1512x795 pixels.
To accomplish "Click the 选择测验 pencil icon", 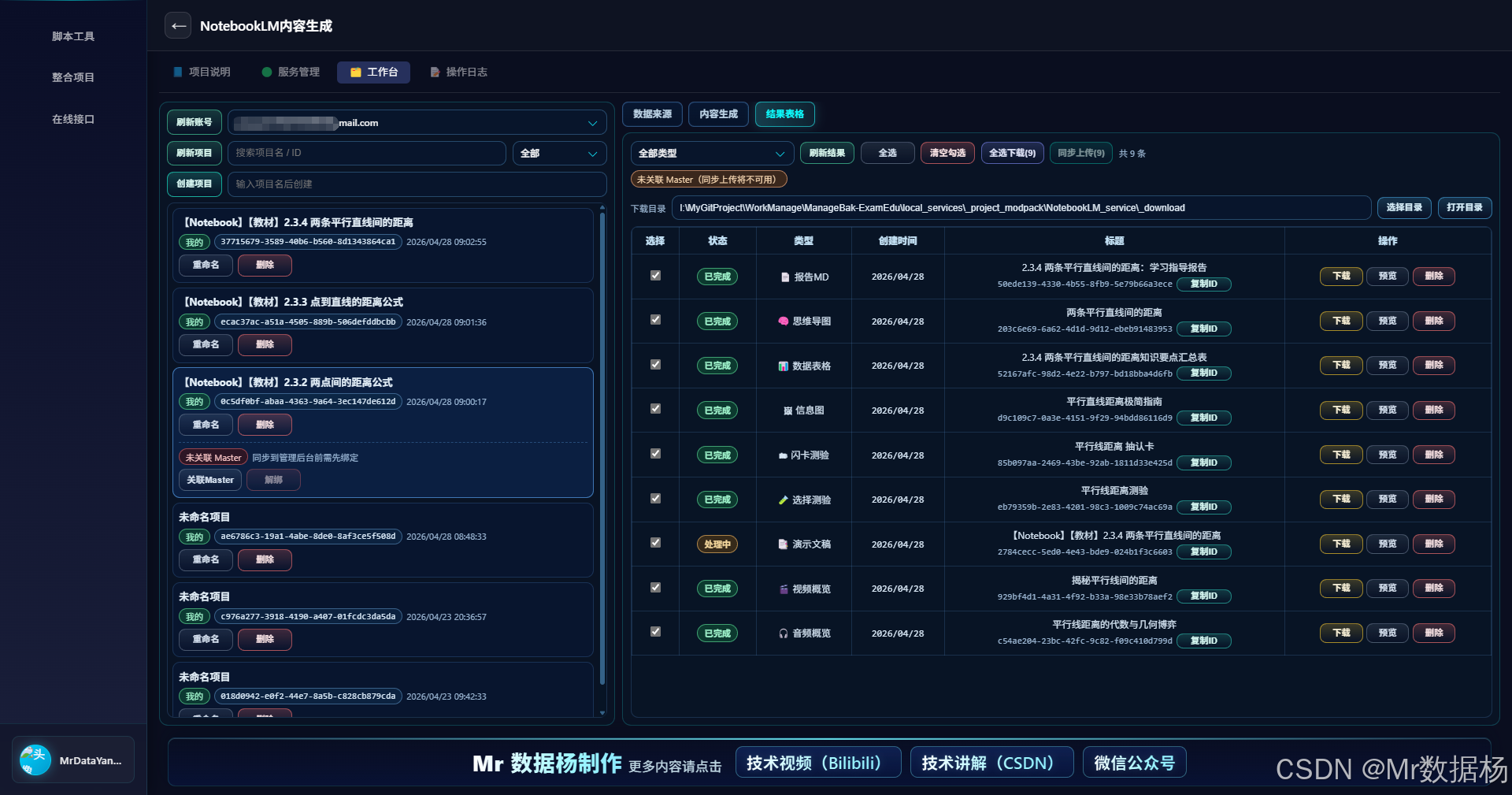I will pos(784,500).
